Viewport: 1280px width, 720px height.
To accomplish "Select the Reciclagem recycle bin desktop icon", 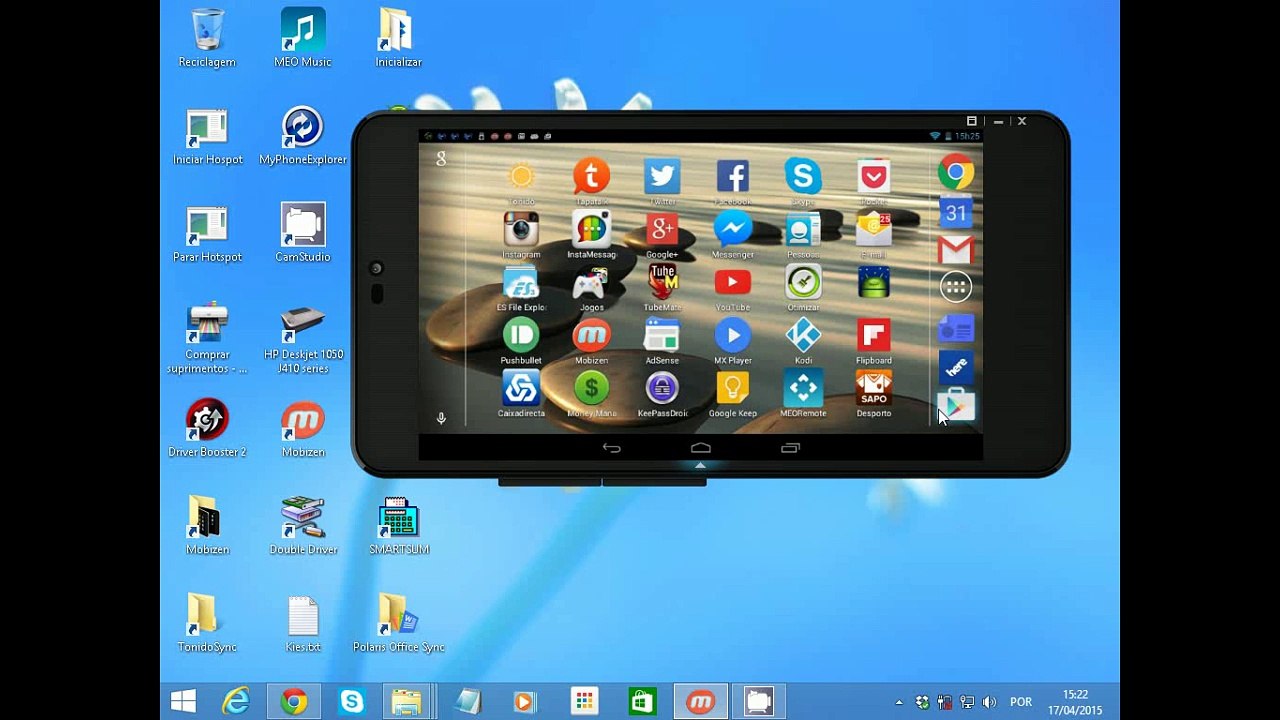I will point(207,39).
